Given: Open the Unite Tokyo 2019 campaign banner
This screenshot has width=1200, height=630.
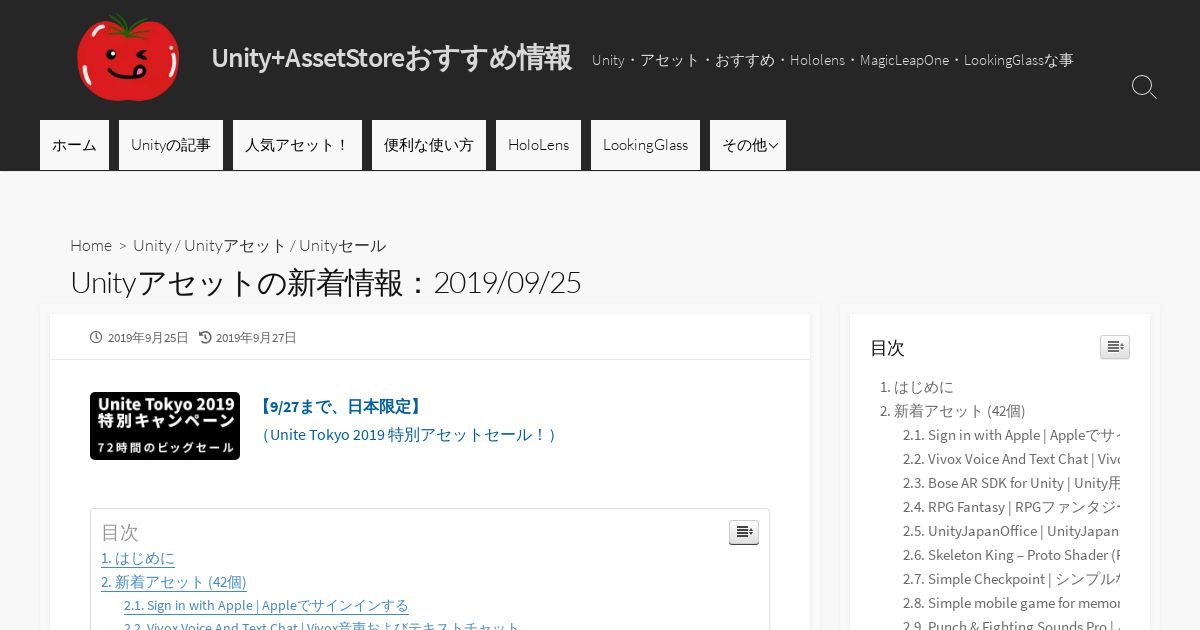Looking at the screenshot, I should coord(165,426).
